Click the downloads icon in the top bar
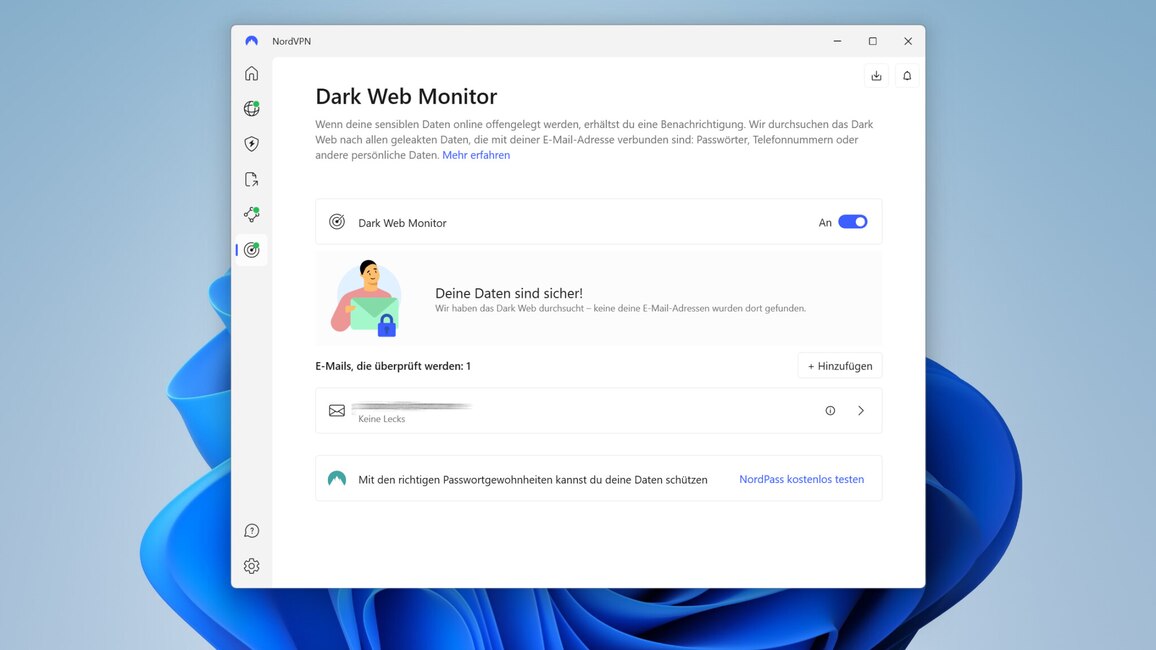The image size is (1156, 650). click(x=876, y=75)
